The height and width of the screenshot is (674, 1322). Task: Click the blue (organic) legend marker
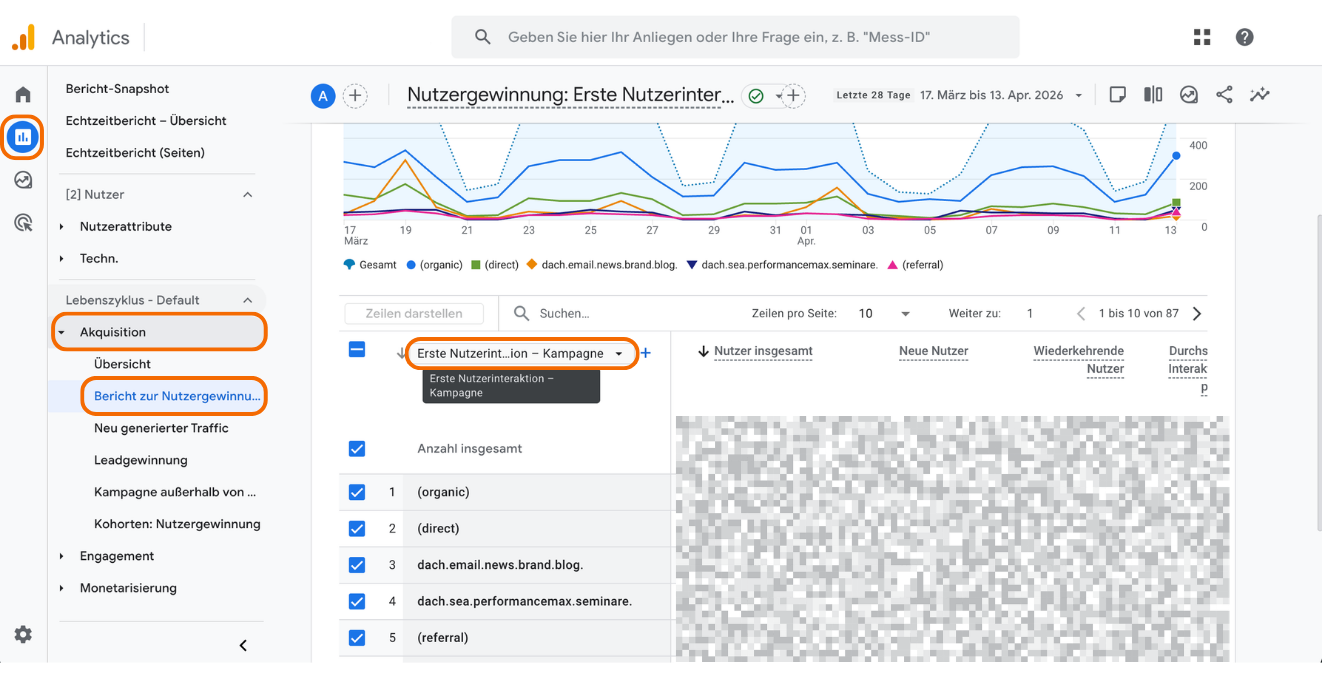(x=411, y=265)
